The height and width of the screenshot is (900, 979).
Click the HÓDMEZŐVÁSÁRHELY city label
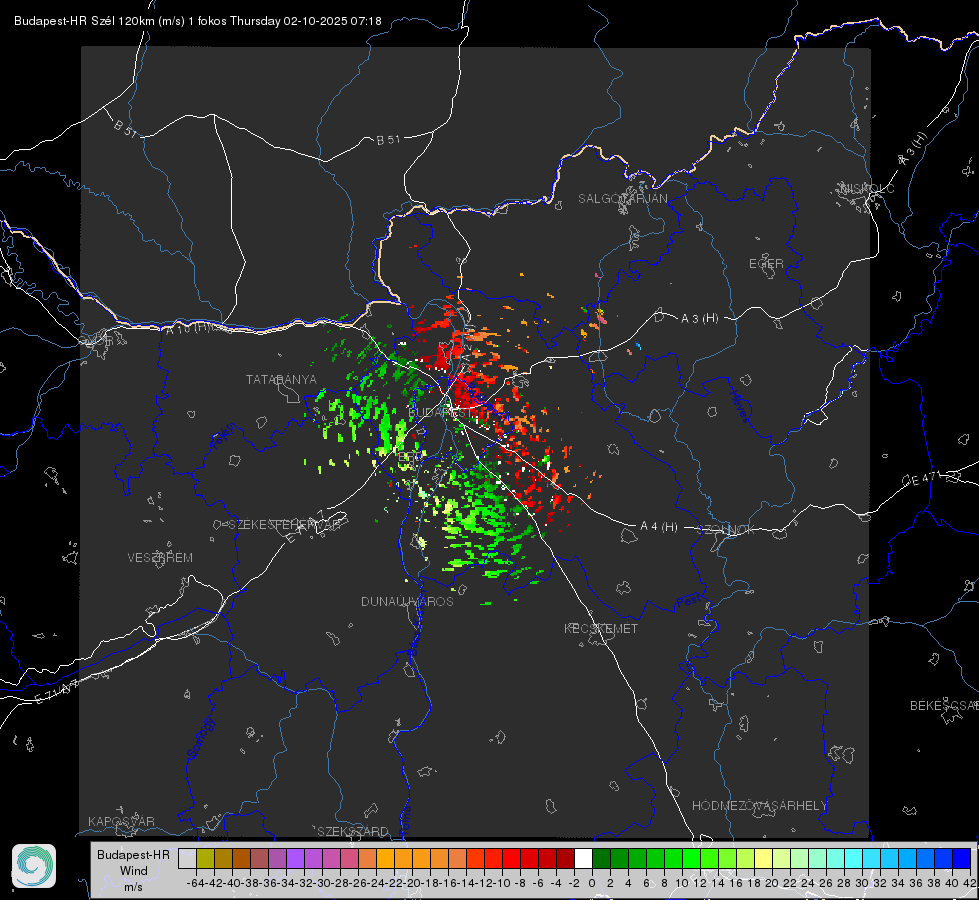click(x=759, y=806)
